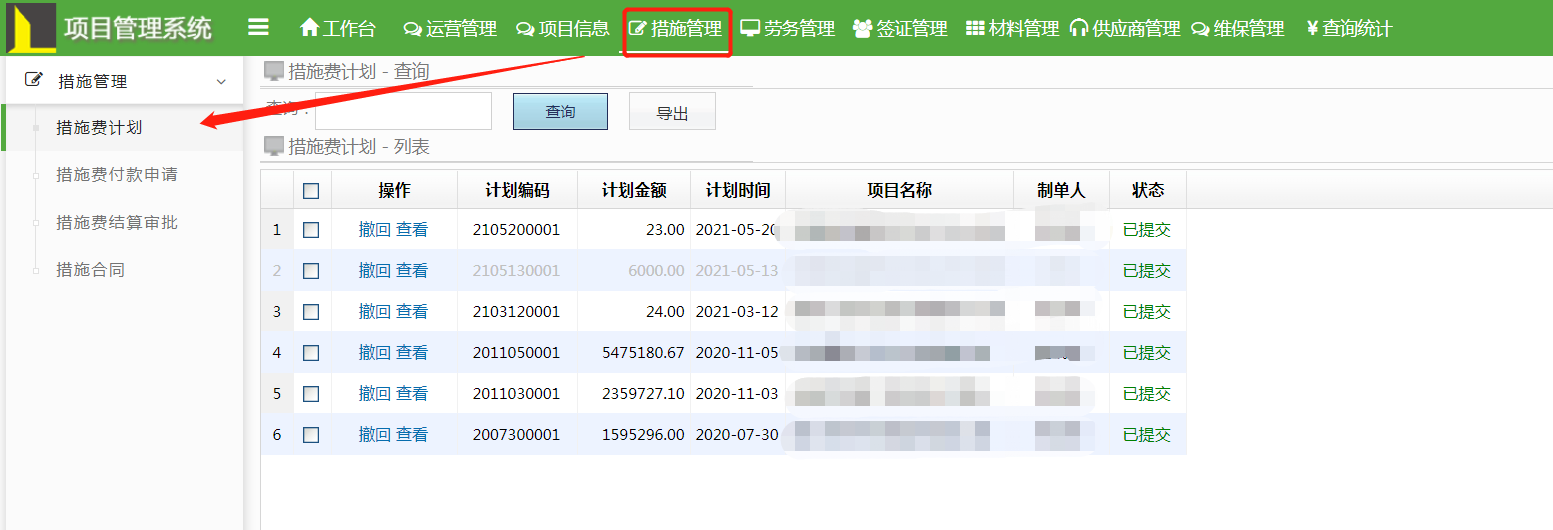This screenshot has height=530, width=1553.
Task: Click the hamburger menu toggle icon
Action: click(258, 28)
